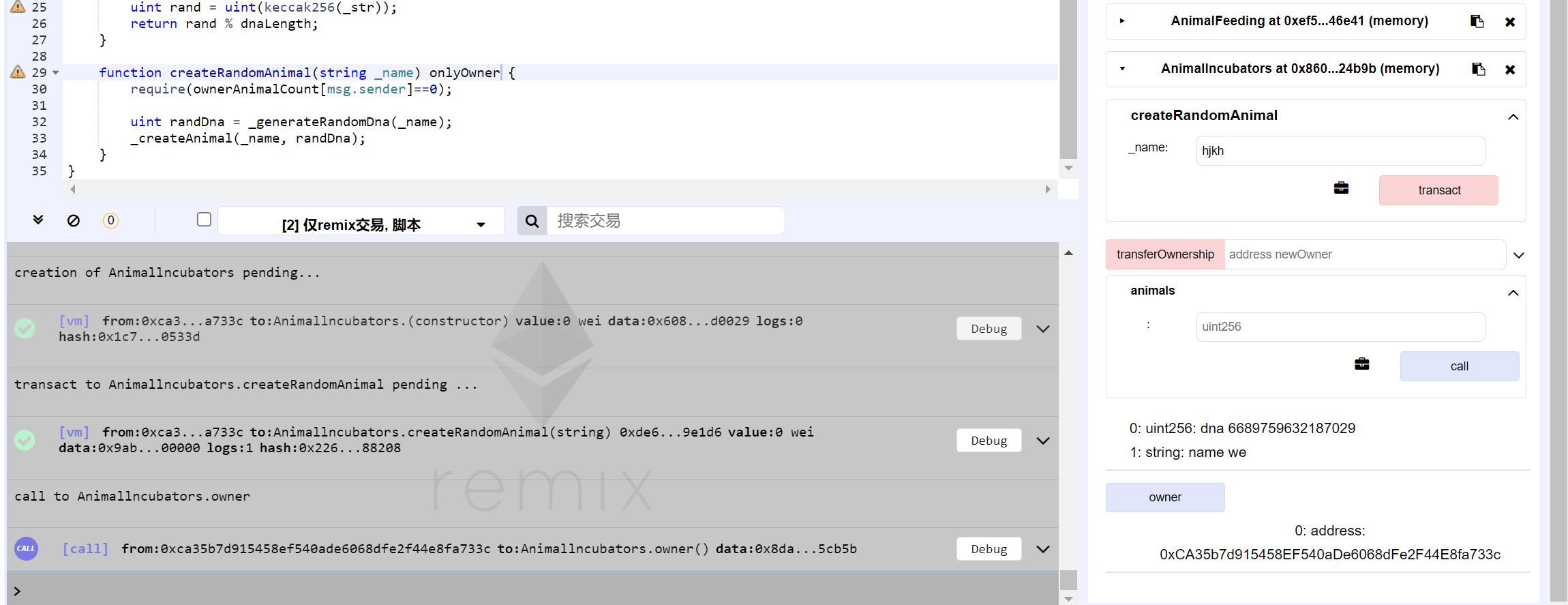Click briefcase icon beside transact button
1568x605 pixels.
pos(1341,188)
